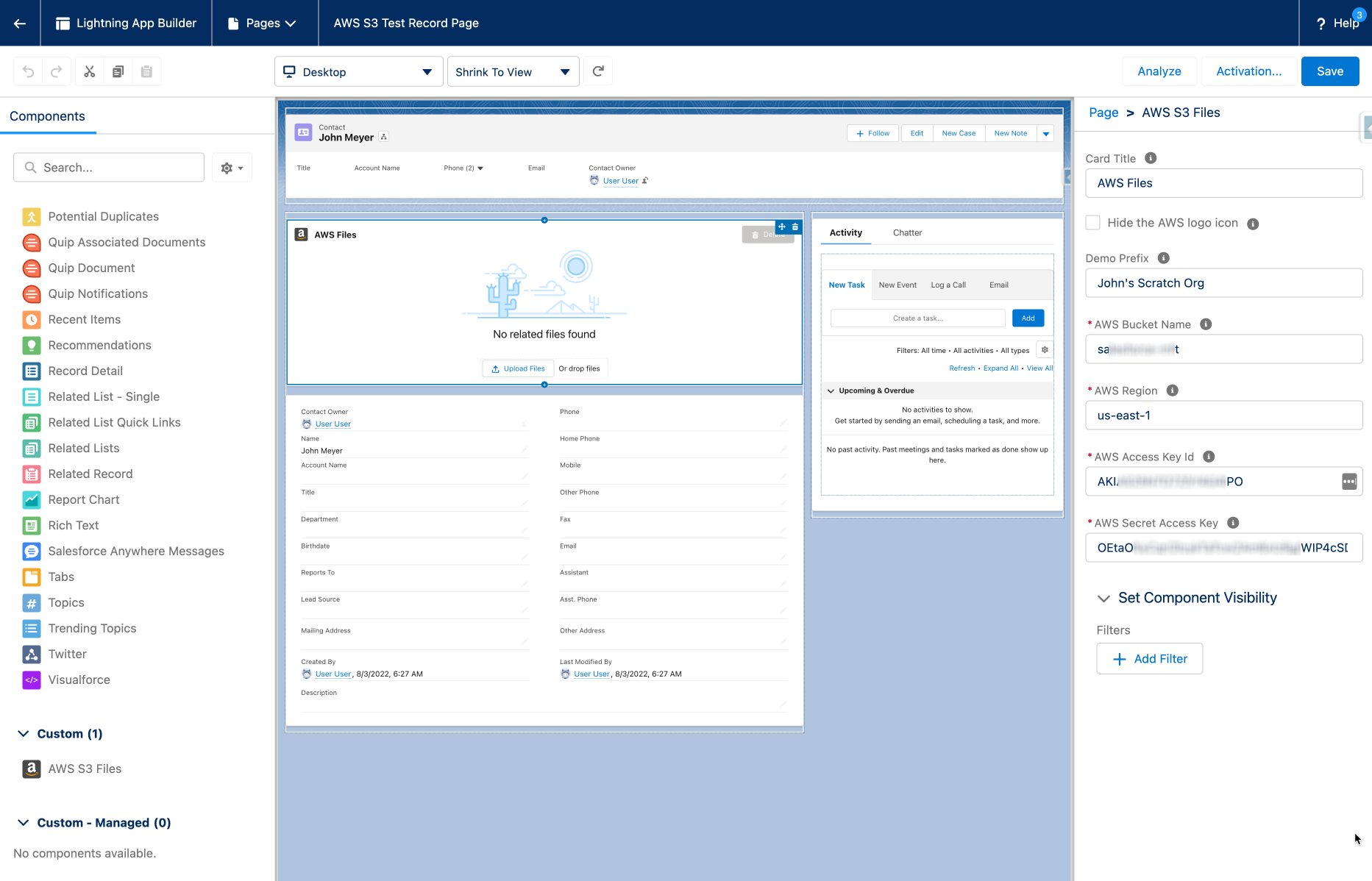The image size is (1372, 881).
Task: Click info icon next to Card Title
Action: click(x=1151, y=158)
